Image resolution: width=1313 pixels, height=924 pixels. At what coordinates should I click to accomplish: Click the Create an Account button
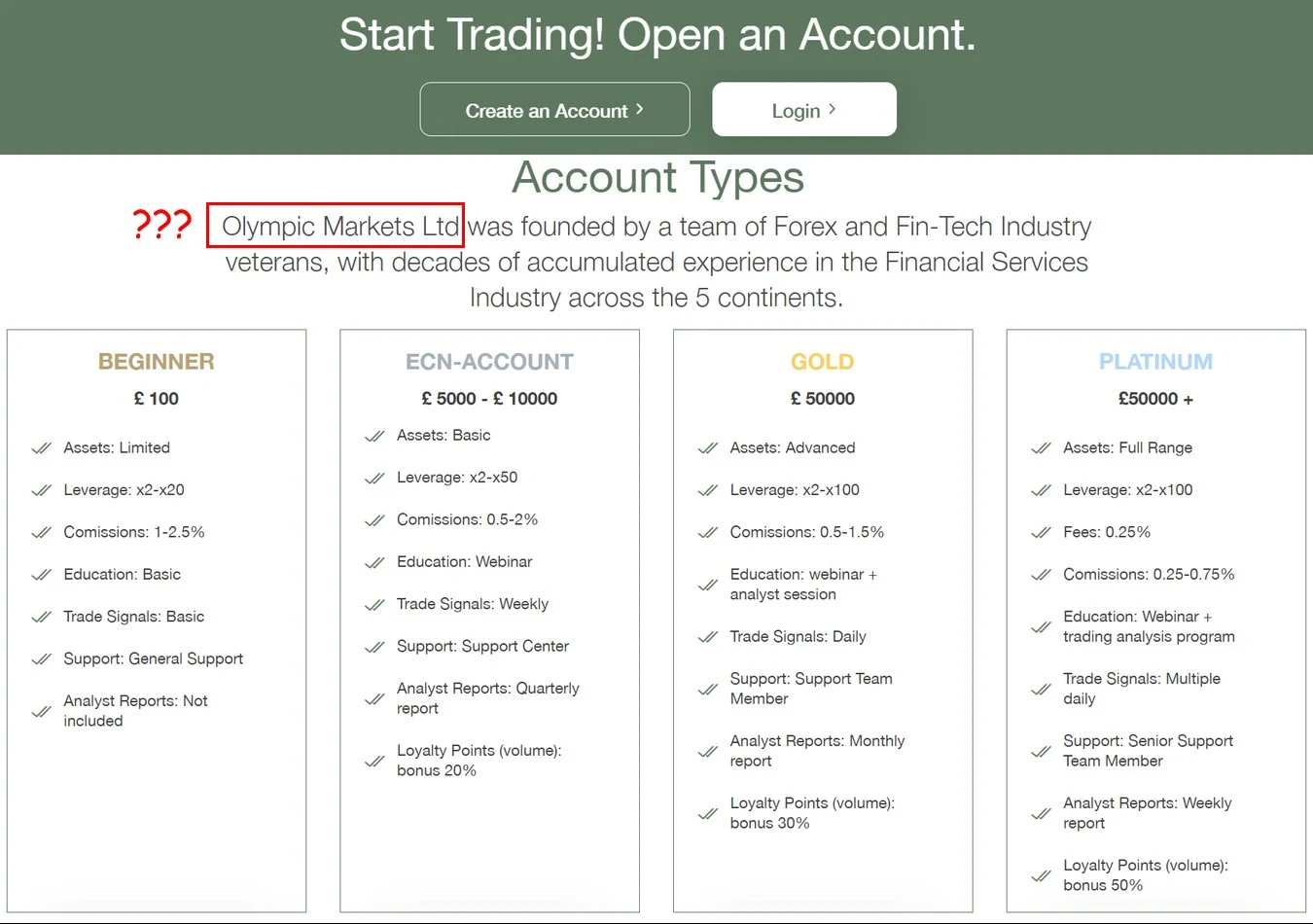point(554,109)
